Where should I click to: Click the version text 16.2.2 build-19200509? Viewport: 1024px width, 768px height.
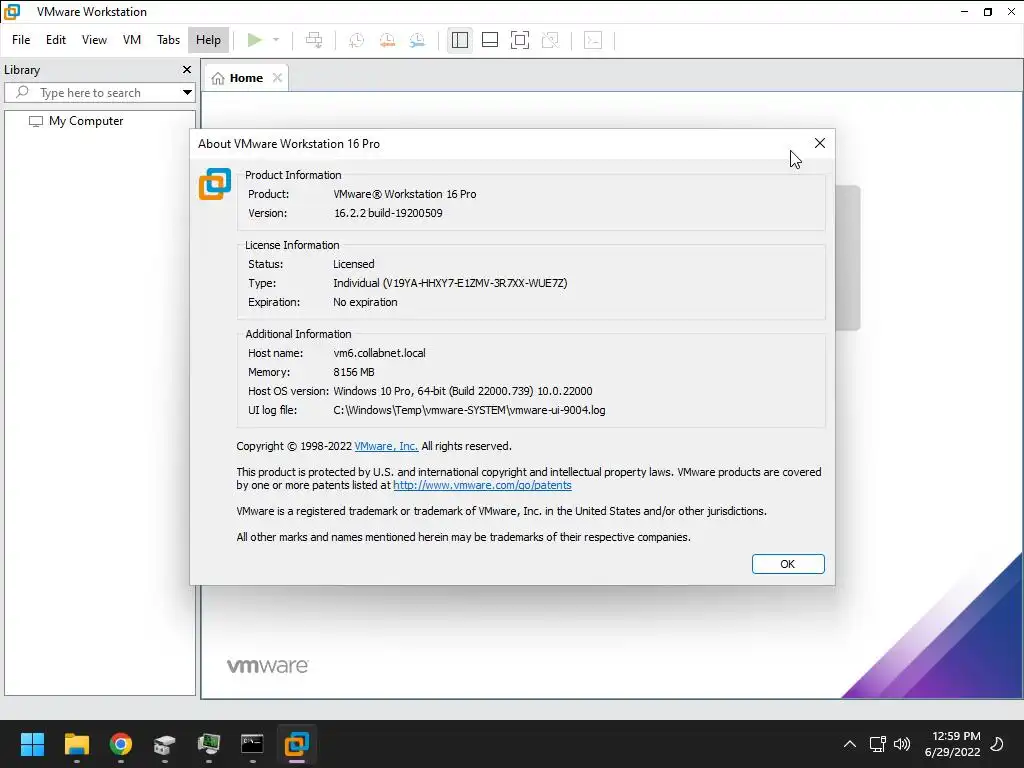pos(388,213)
